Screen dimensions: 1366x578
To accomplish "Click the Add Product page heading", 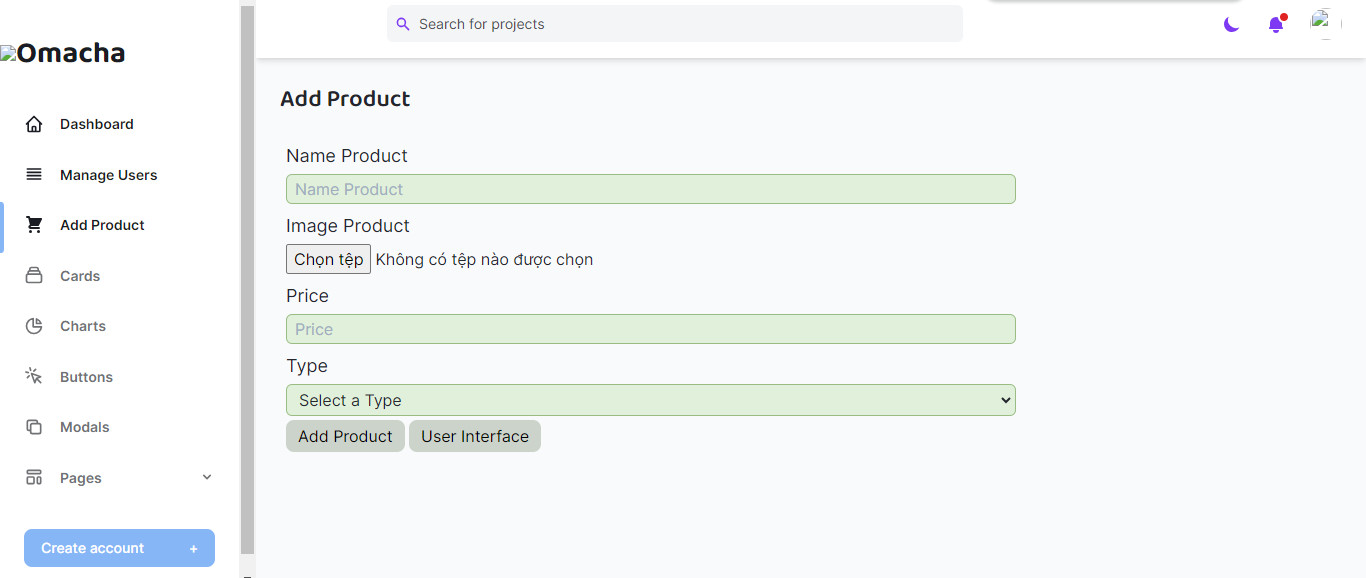I will pyautogui.click(x=345, y=99).
